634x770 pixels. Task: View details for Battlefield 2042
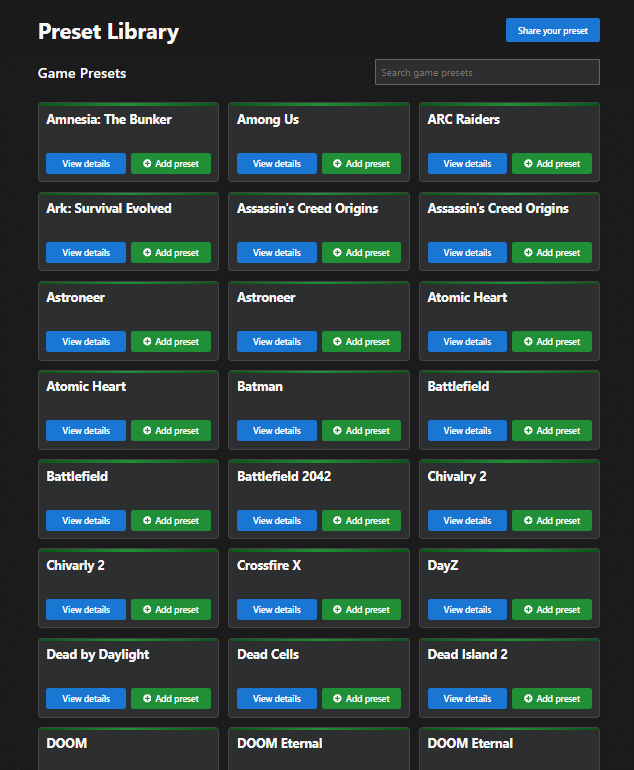pos(277,521)
